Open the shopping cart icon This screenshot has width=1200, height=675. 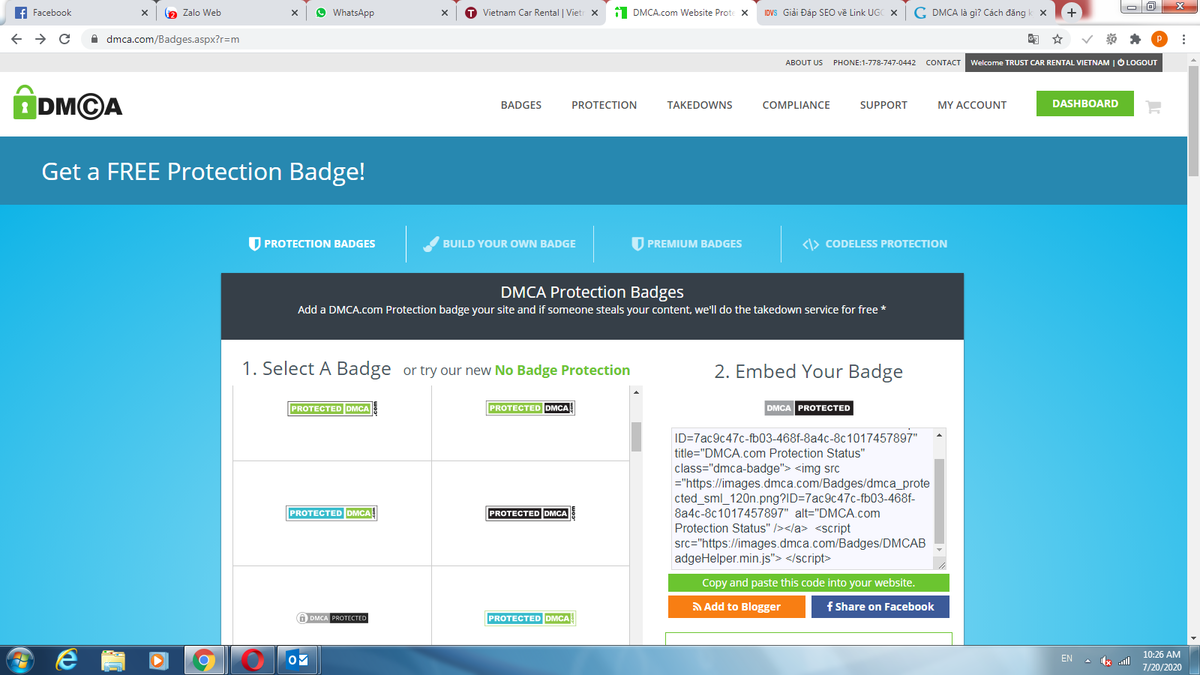[1153, 105]
